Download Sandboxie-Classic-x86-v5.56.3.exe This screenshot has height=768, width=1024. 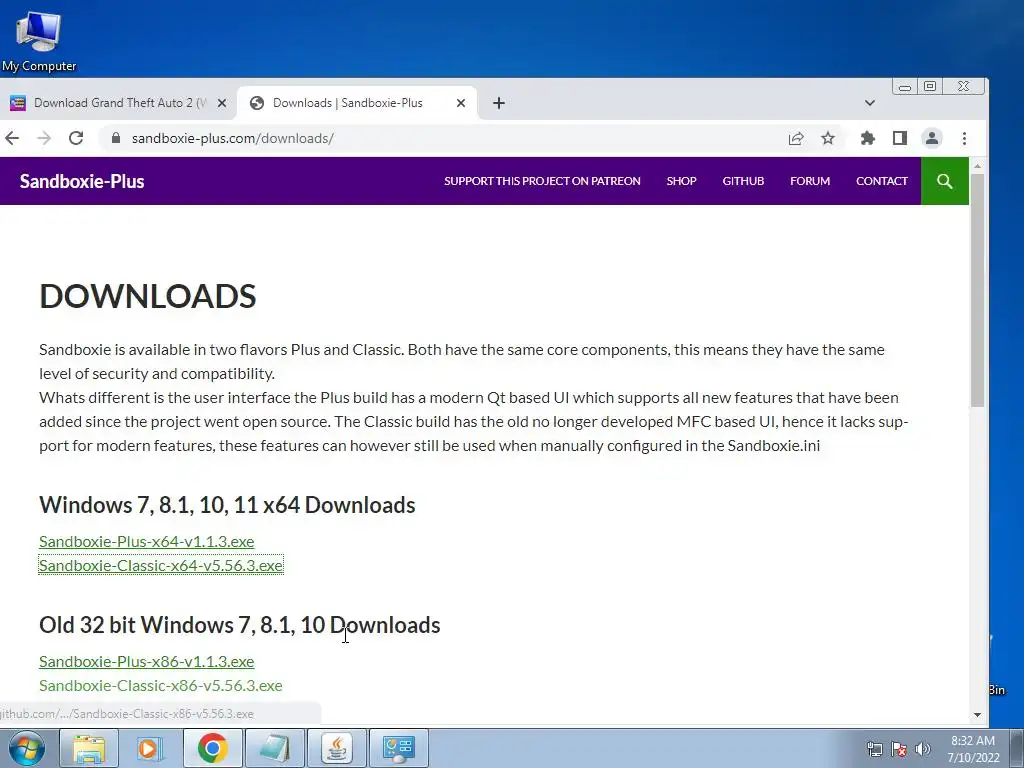click(x=161, y=686)
